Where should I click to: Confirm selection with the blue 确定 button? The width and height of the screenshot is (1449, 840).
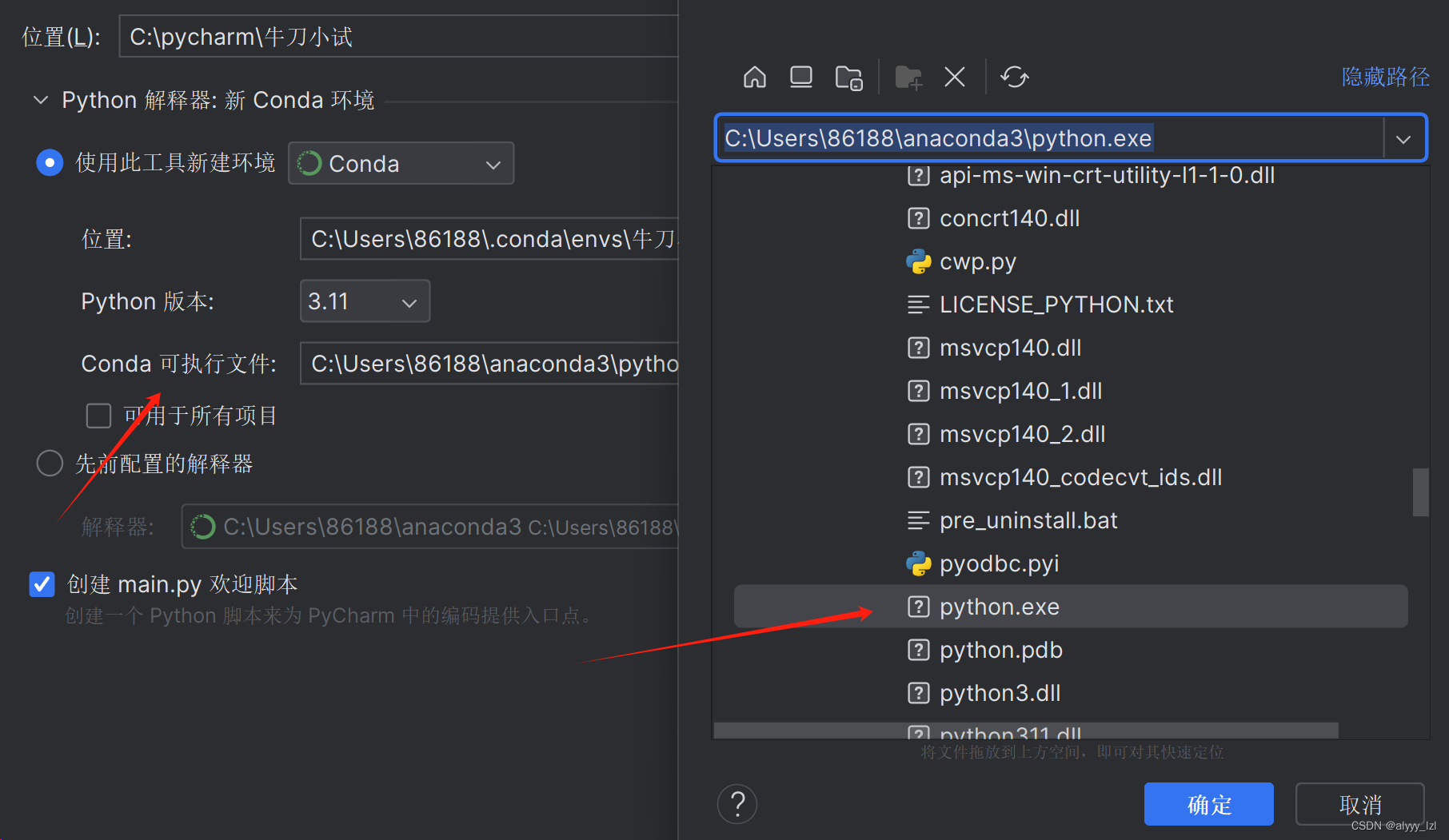pyautogui.click(x=1208, y=804)
